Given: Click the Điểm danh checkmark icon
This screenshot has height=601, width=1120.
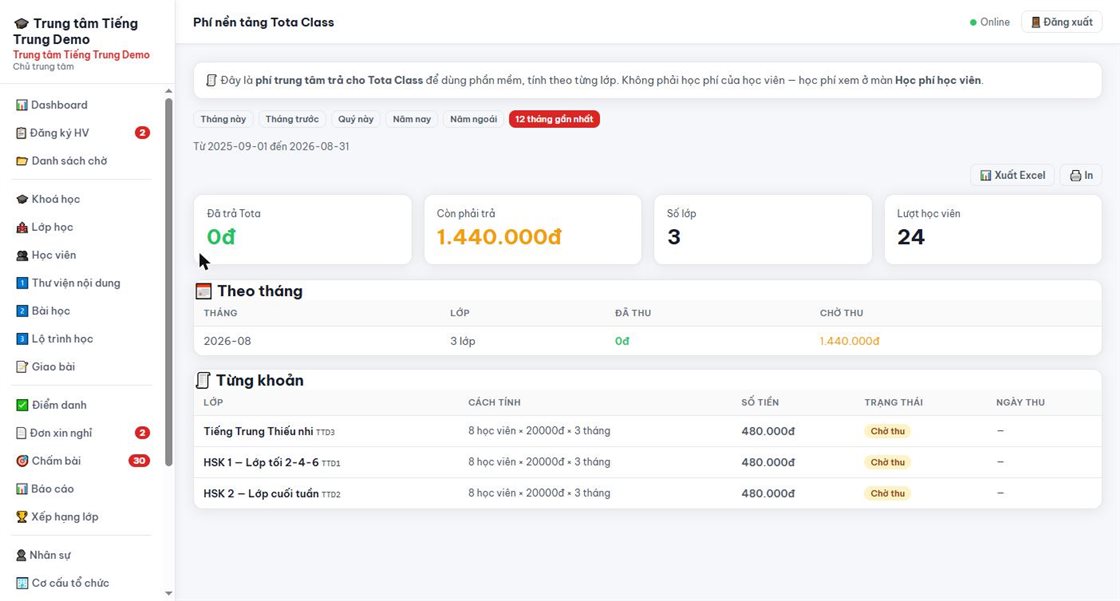Looking at the screenshot, I should [22, 405].
